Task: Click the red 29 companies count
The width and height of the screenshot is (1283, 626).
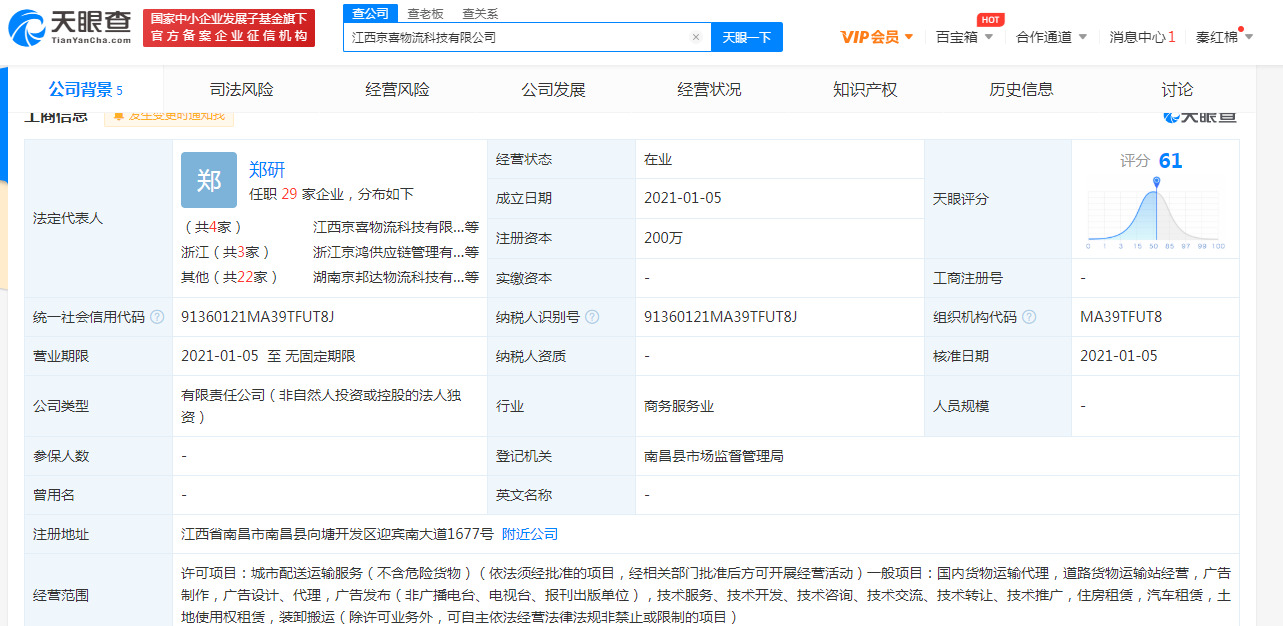Action: pos(290,194)
